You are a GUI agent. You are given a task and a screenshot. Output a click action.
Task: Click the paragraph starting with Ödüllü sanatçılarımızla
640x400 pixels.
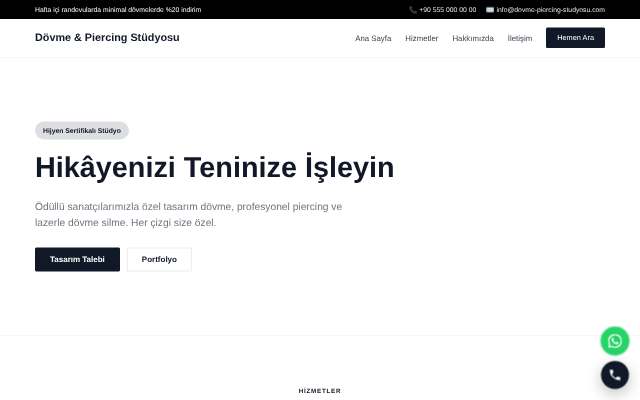pyautogui.click(x=189, y=215)
